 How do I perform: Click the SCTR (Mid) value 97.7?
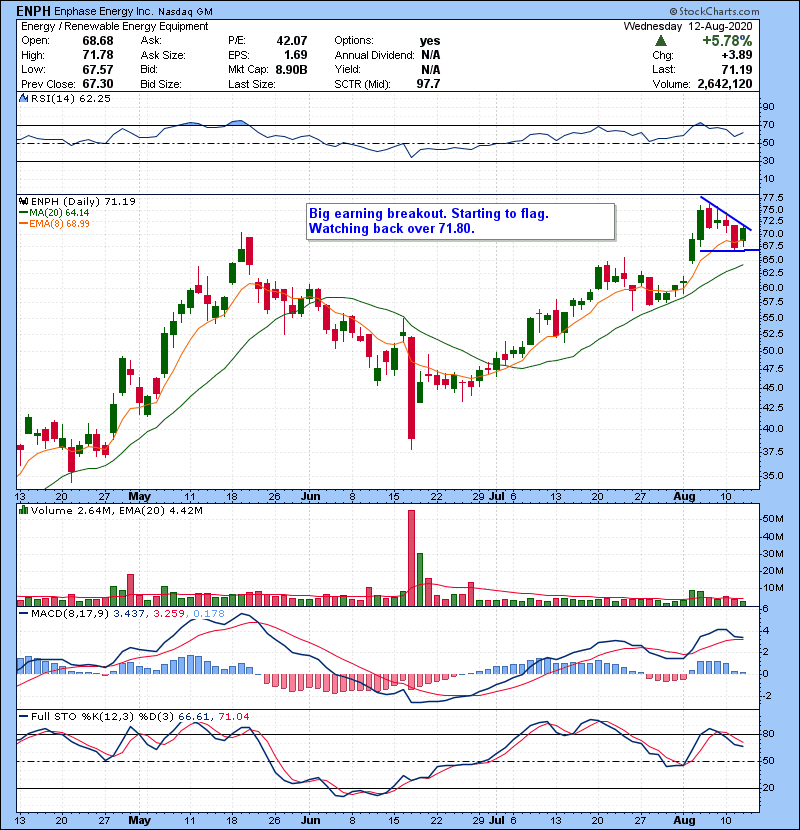pyautogui.click(x=428, y=84)
